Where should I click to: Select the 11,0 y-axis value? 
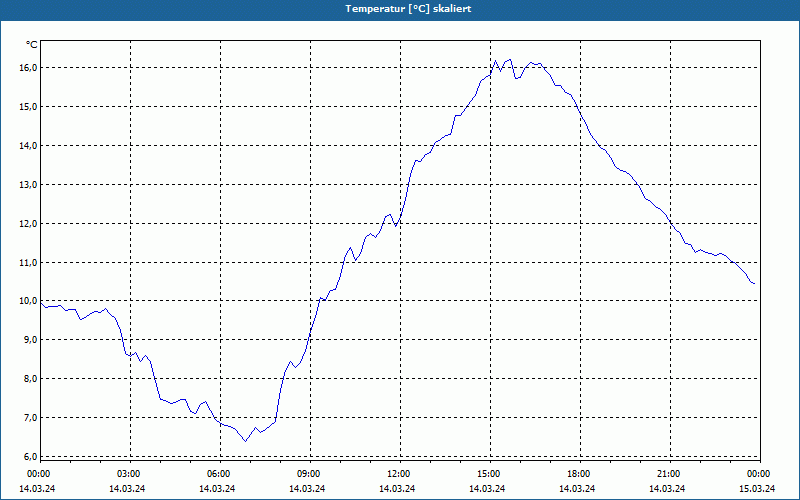(28, 262)
